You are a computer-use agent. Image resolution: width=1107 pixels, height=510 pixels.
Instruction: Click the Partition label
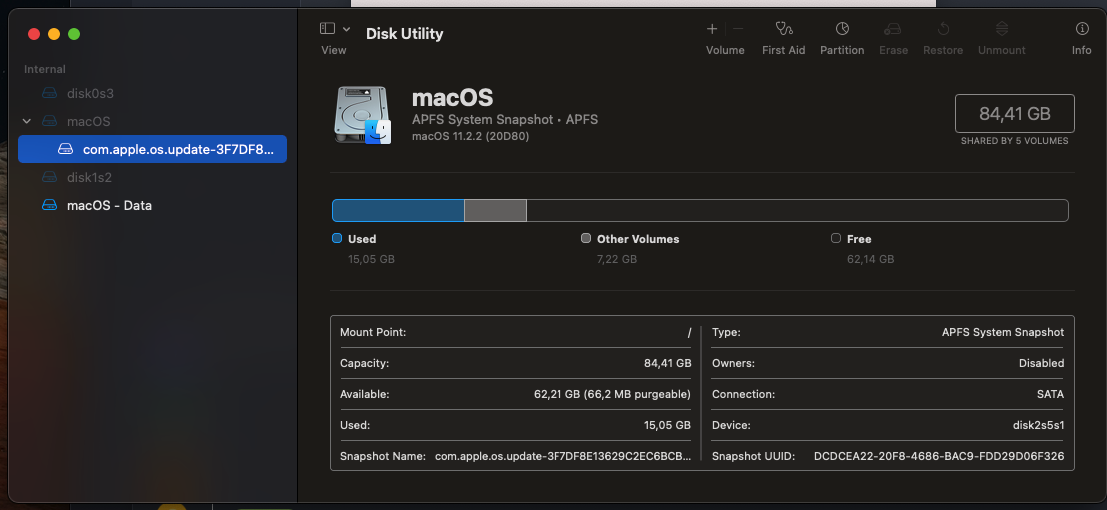842,50
